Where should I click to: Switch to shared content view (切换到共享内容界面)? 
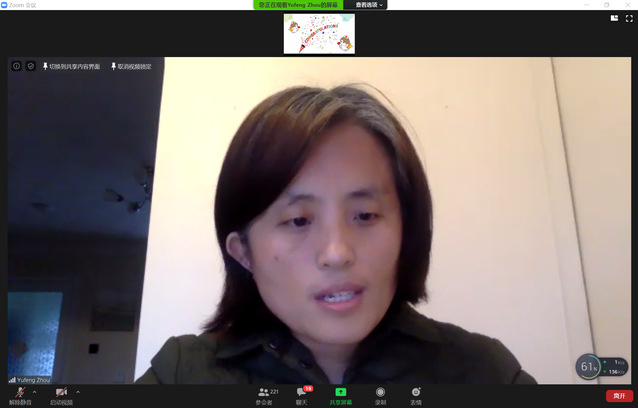click(71, 66)
